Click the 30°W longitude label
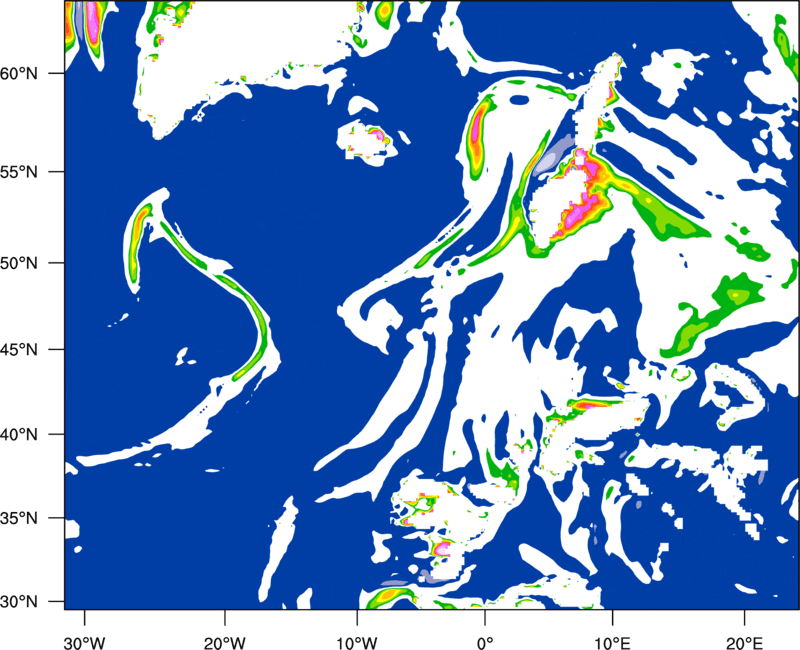This screenshot has width=800, height=650. coord(84,642)
